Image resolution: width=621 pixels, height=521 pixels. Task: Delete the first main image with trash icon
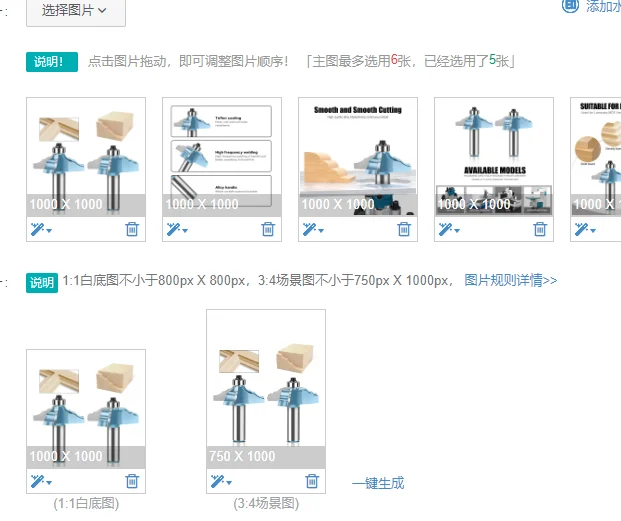132,229
